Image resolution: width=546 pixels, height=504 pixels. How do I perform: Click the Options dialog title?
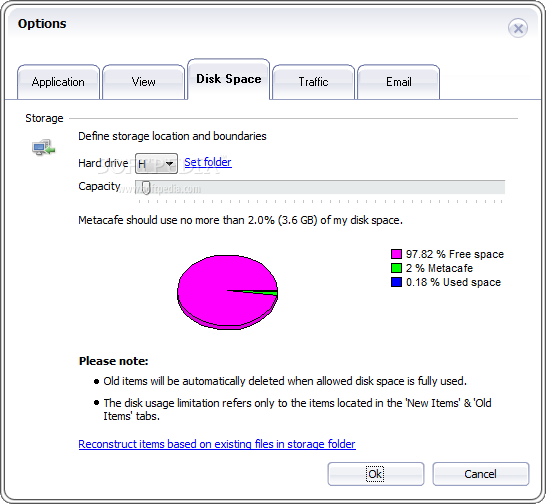click(x=42, y=24)
